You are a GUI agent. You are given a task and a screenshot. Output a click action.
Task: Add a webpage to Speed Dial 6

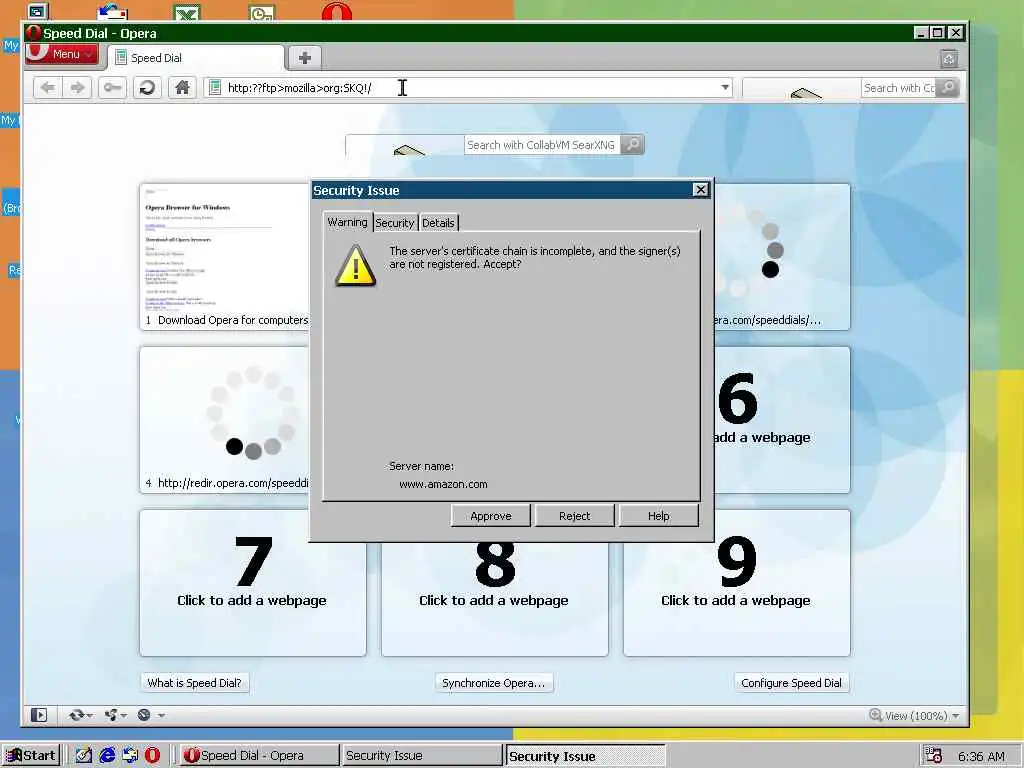[781, 419]
